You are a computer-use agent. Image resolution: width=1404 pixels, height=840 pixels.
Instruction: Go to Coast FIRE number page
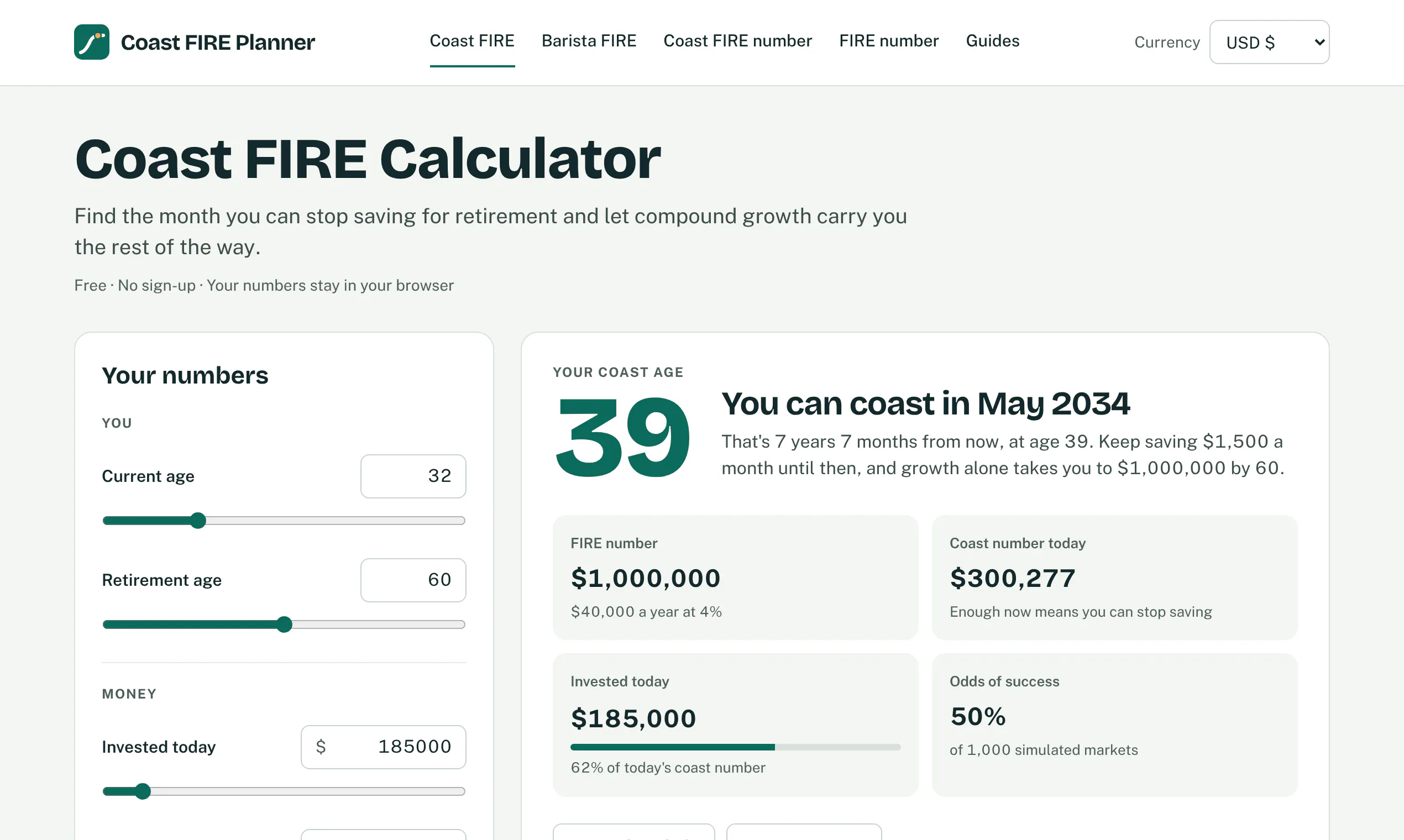[x=738, y=41]
